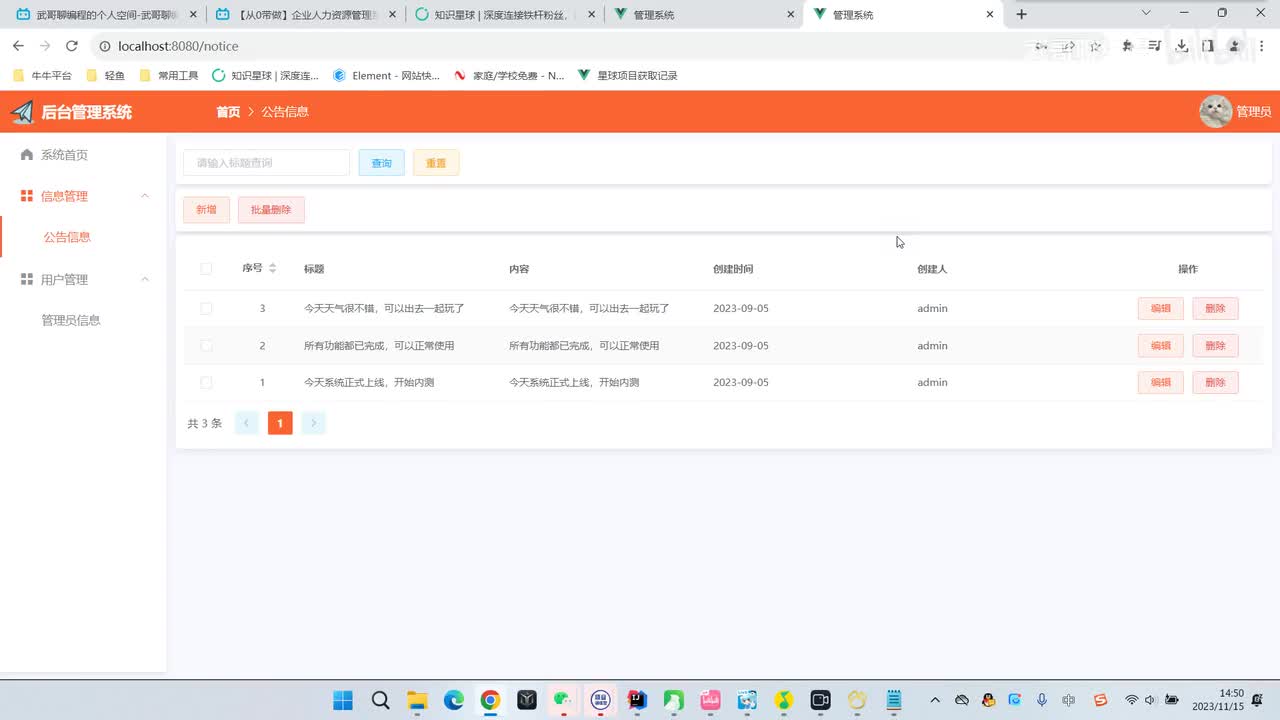Open the notepad icon in taskbar
1280x720 pixels.
click(x=894, y=700)
